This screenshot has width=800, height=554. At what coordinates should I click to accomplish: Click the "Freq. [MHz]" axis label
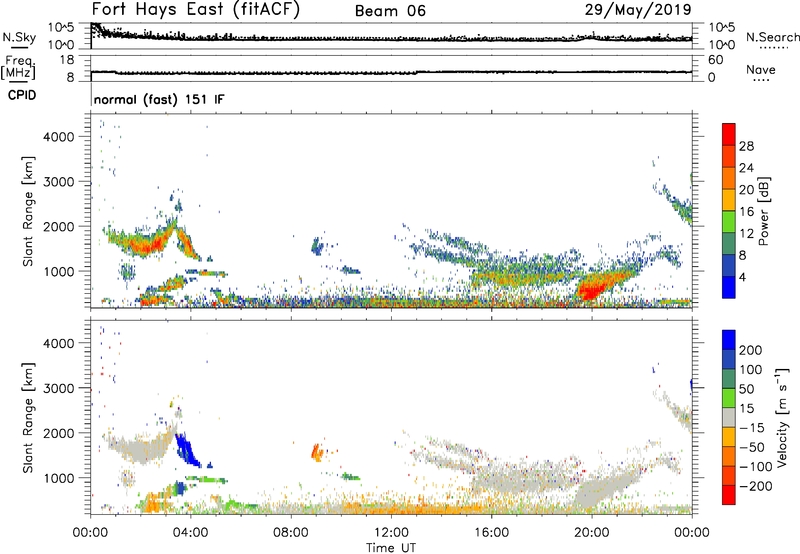[18, 68]
